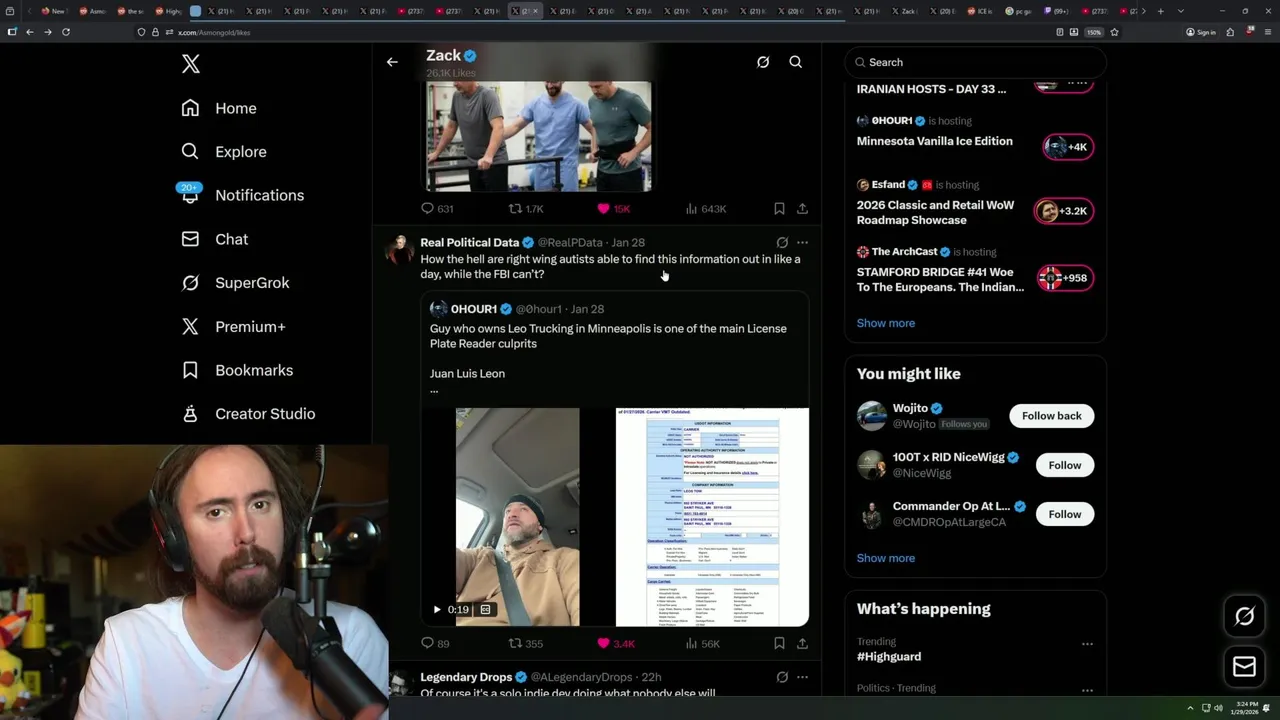1280x720 pixels.
Task: Open Chat in the sidebar
Action: click(x=214, y=239)
